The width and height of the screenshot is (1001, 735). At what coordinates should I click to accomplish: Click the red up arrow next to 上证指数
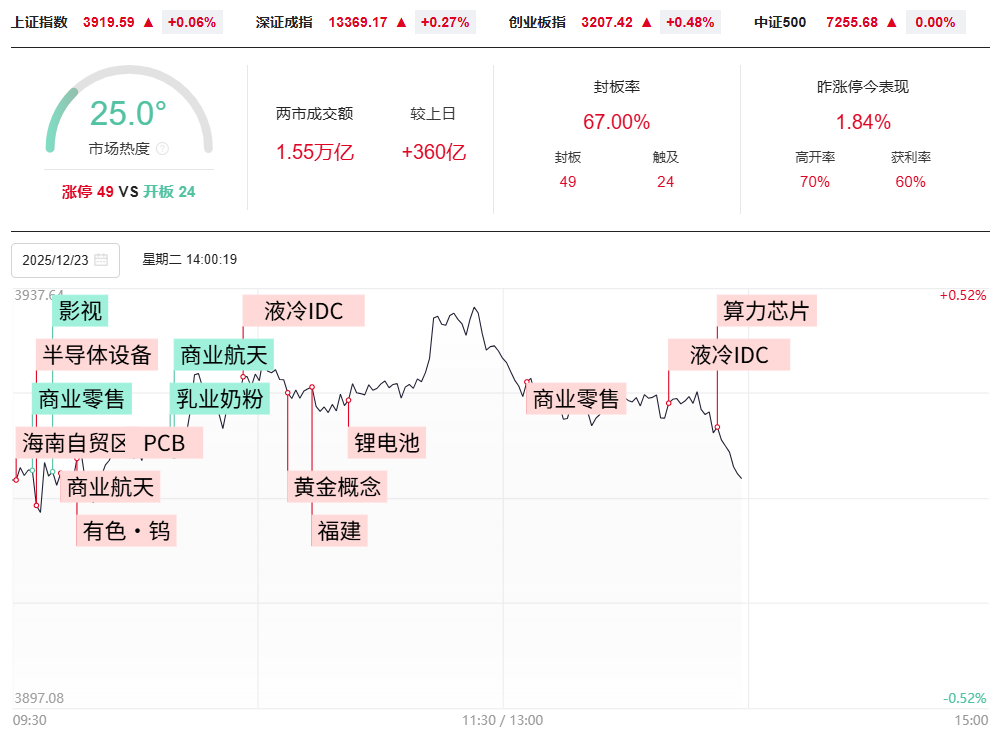pos(148,22)
